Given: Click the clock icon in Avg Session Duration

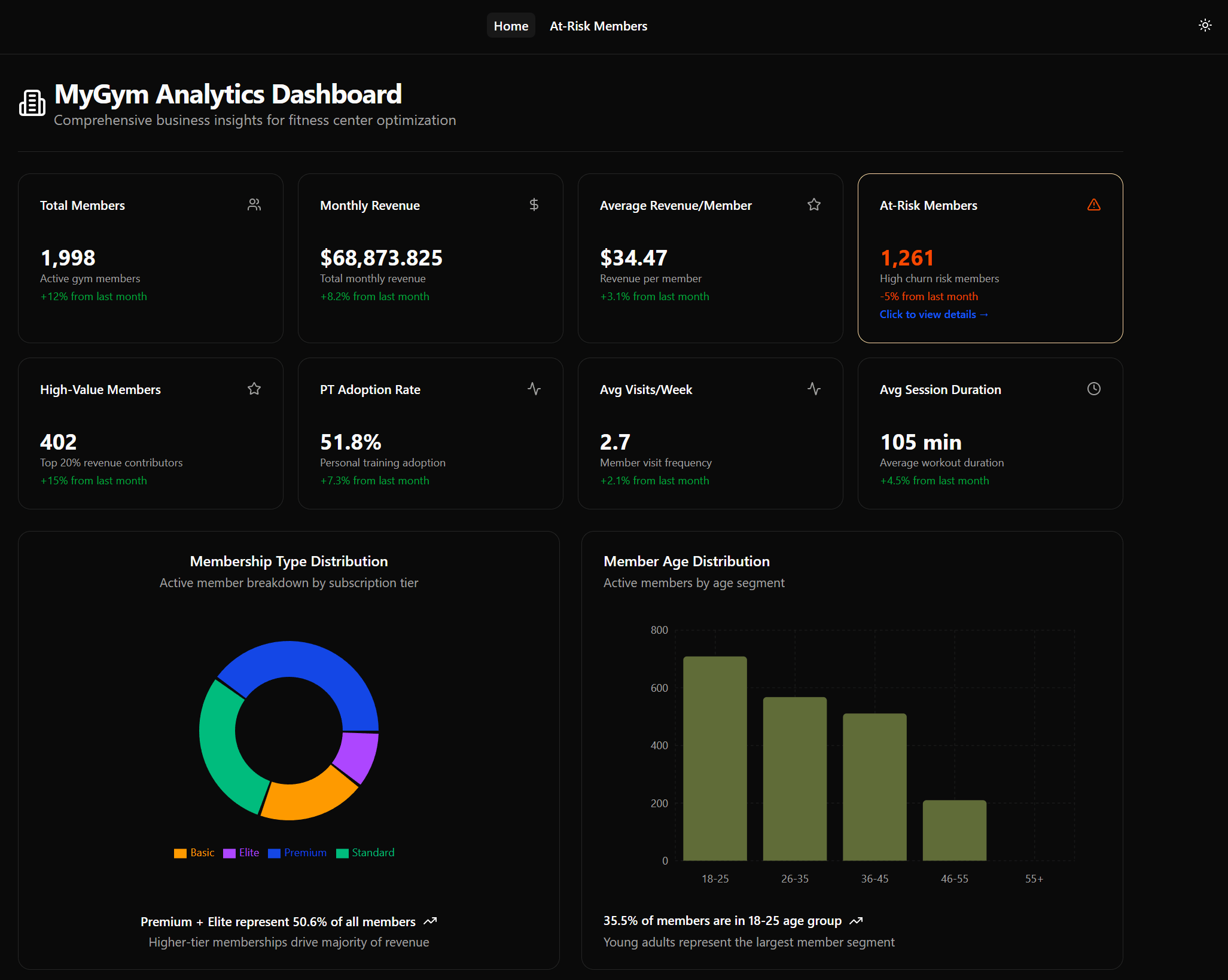Looking at the screenshot, I should (x=1093, y=389).
